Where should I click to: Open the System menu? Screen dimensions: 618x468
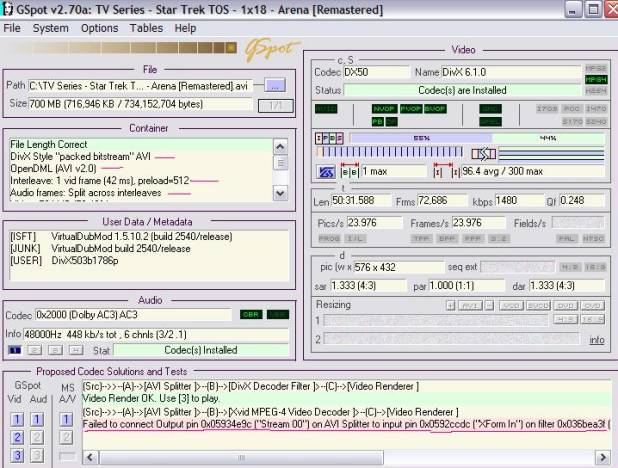[x=50, y=28]
